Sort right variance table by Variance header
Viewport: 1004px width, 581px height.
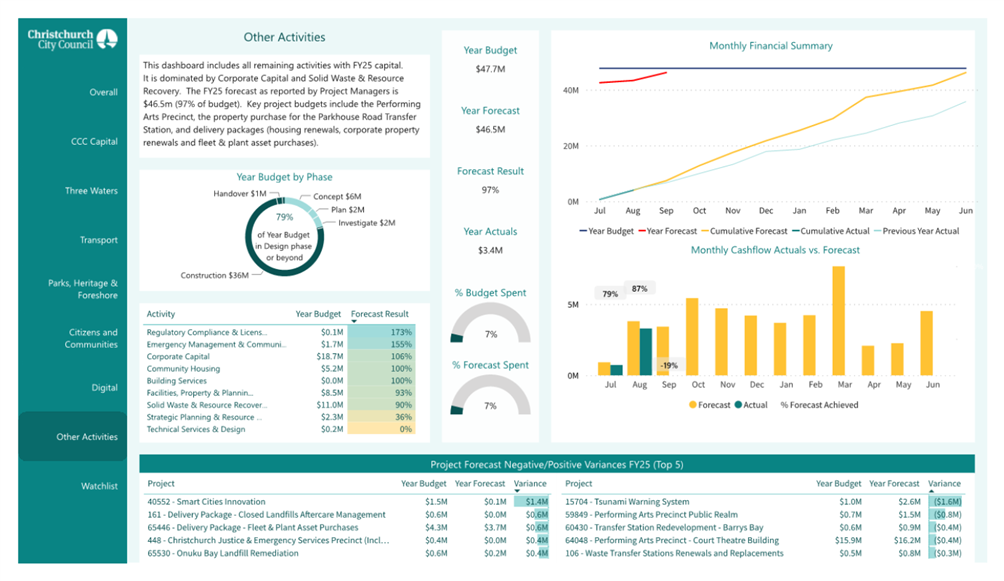(944, 484)
